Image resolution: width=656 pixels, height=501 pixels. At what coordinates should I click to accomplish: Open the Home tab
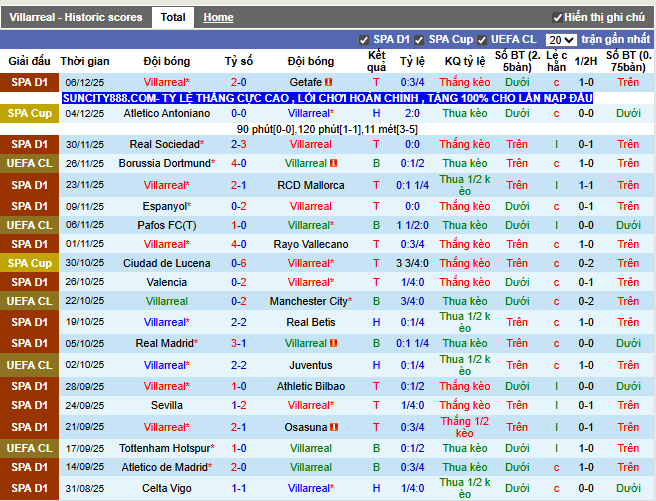218,18
